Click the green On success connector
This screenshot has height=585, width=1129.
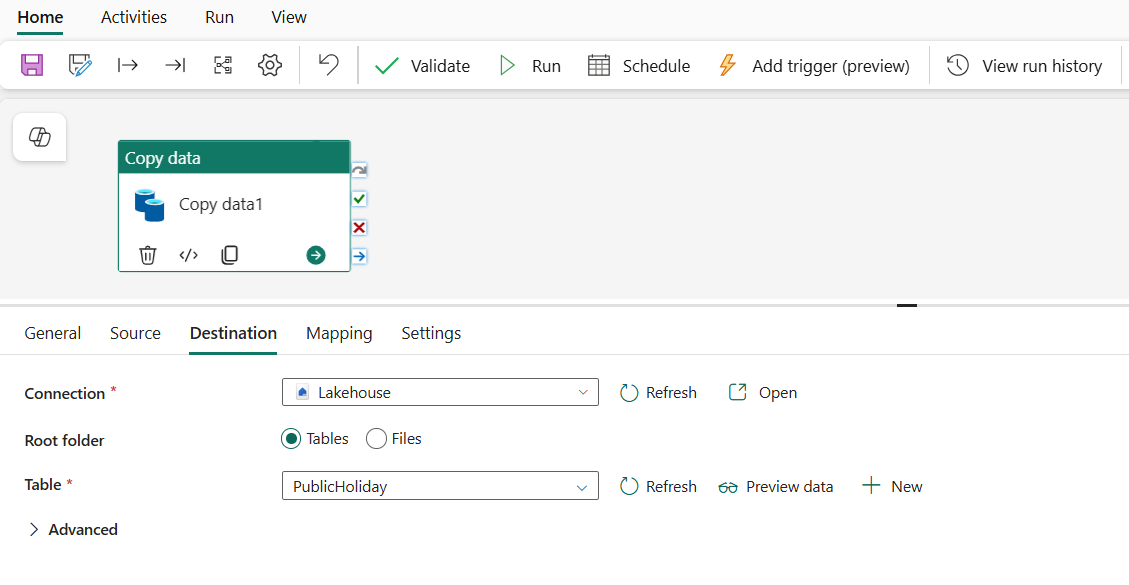pyautogui.click(x=359, y=198)
